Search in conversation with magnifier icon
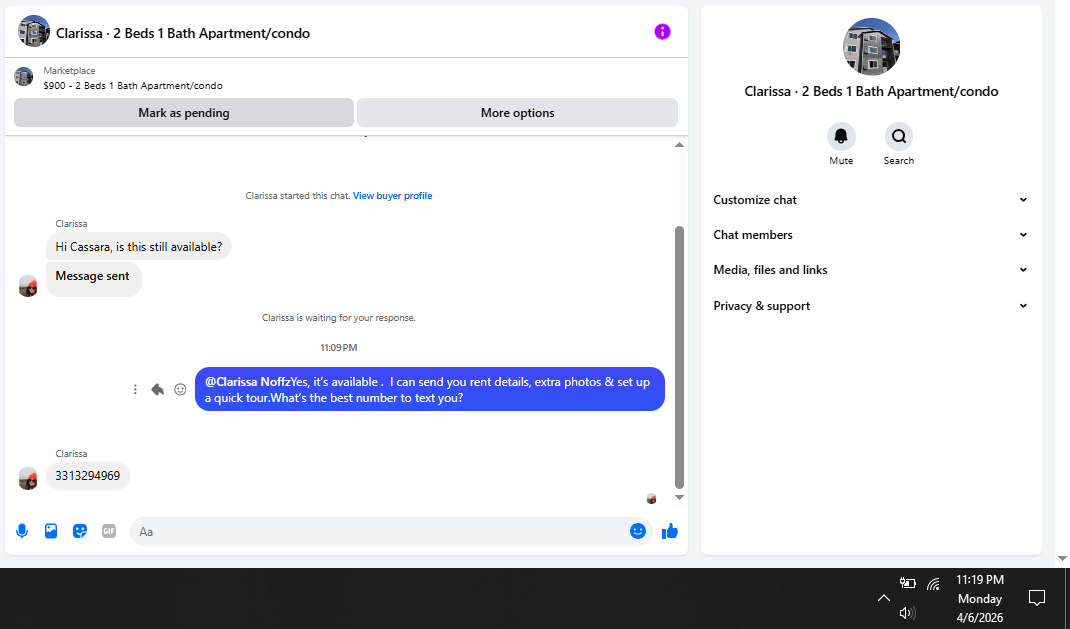 tap(899, 136)
